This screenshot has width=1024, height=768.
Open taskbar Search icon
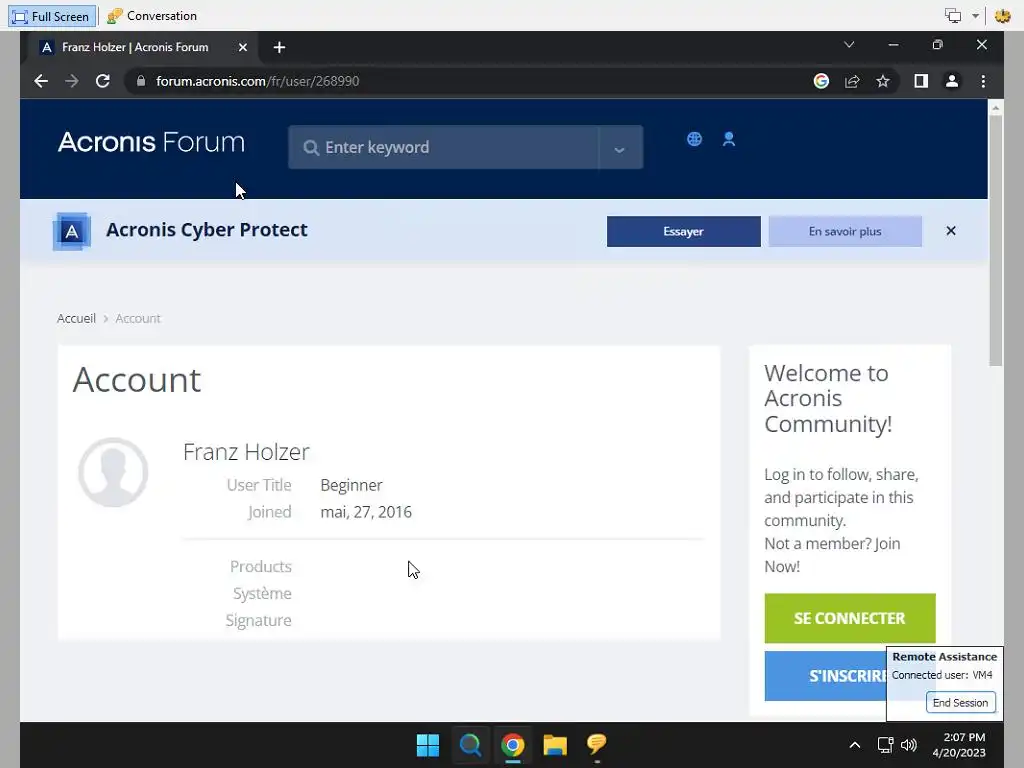coord(470,744)
